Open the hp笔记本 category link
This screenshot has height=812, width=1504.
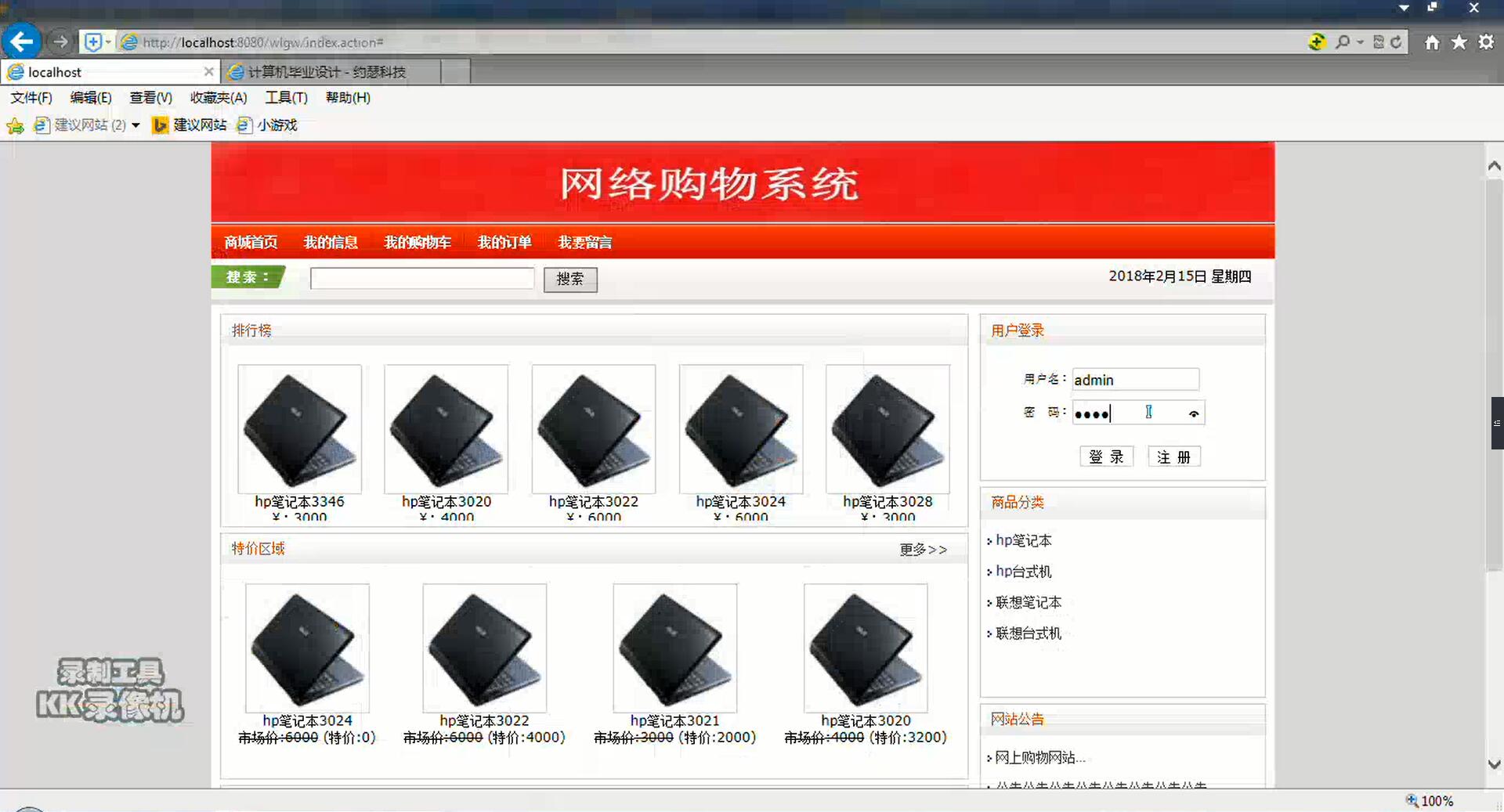(x=1023, y=540)
